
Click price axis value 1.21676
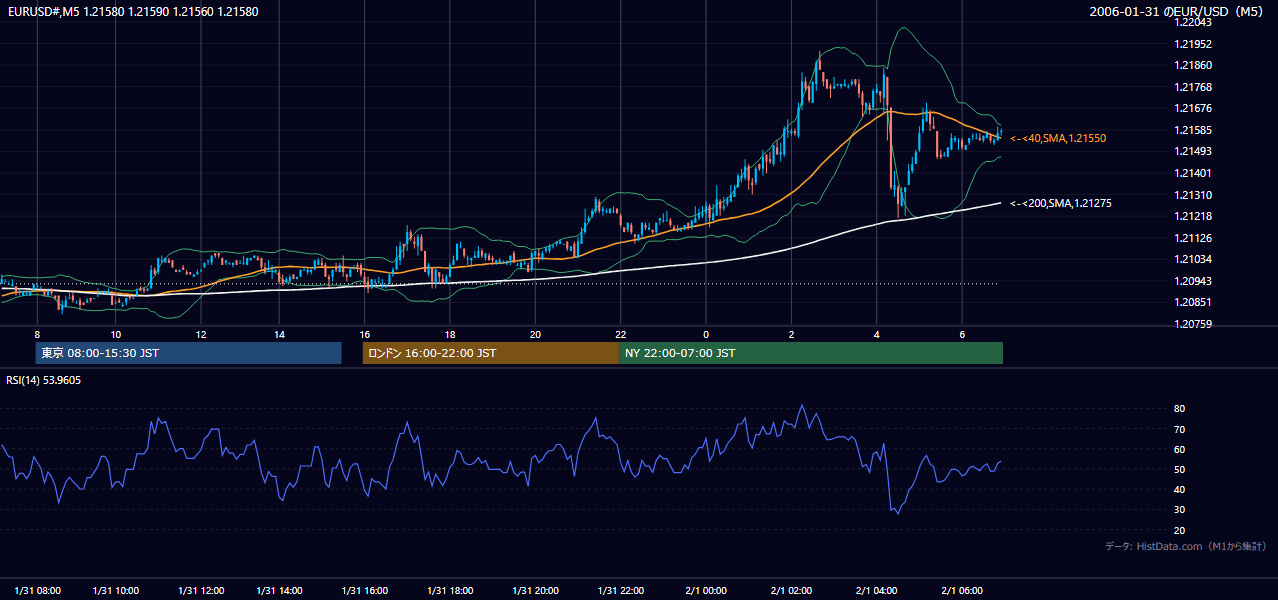point(1194,108)
